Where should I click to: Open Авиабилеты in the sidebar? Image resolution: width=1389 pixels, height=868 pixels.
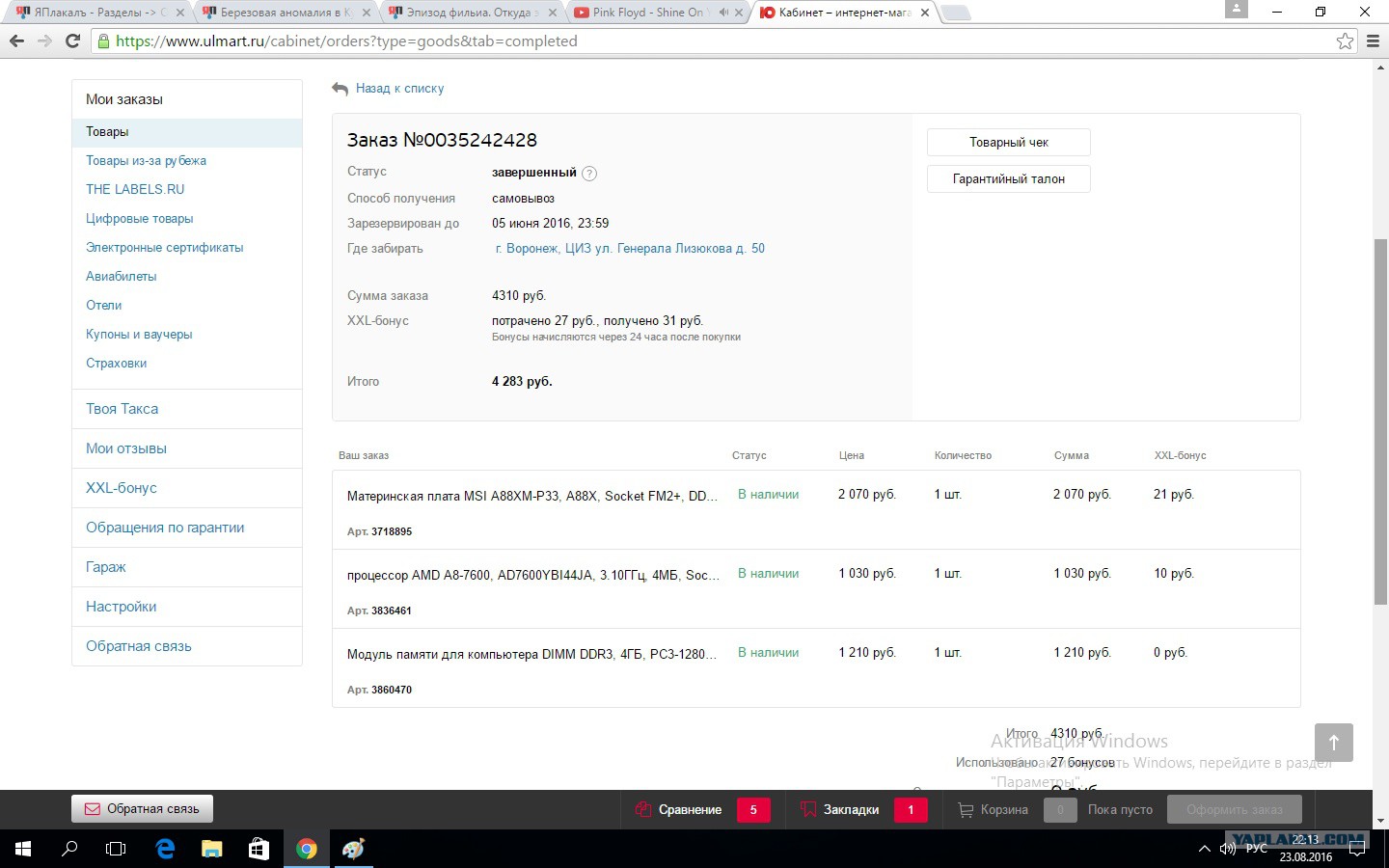click(x=121, y=277)
